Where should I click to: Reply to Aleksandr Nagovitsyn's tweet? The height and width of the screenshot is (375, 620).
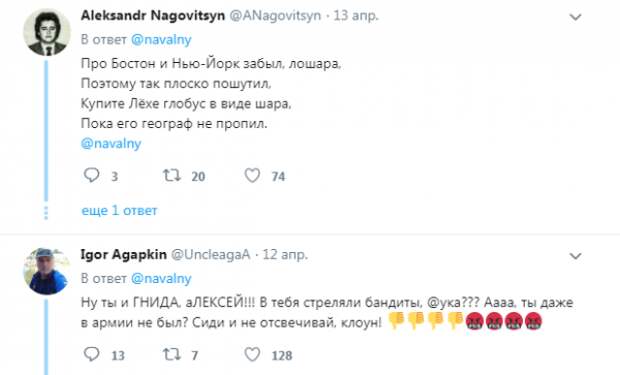[91, 175]
